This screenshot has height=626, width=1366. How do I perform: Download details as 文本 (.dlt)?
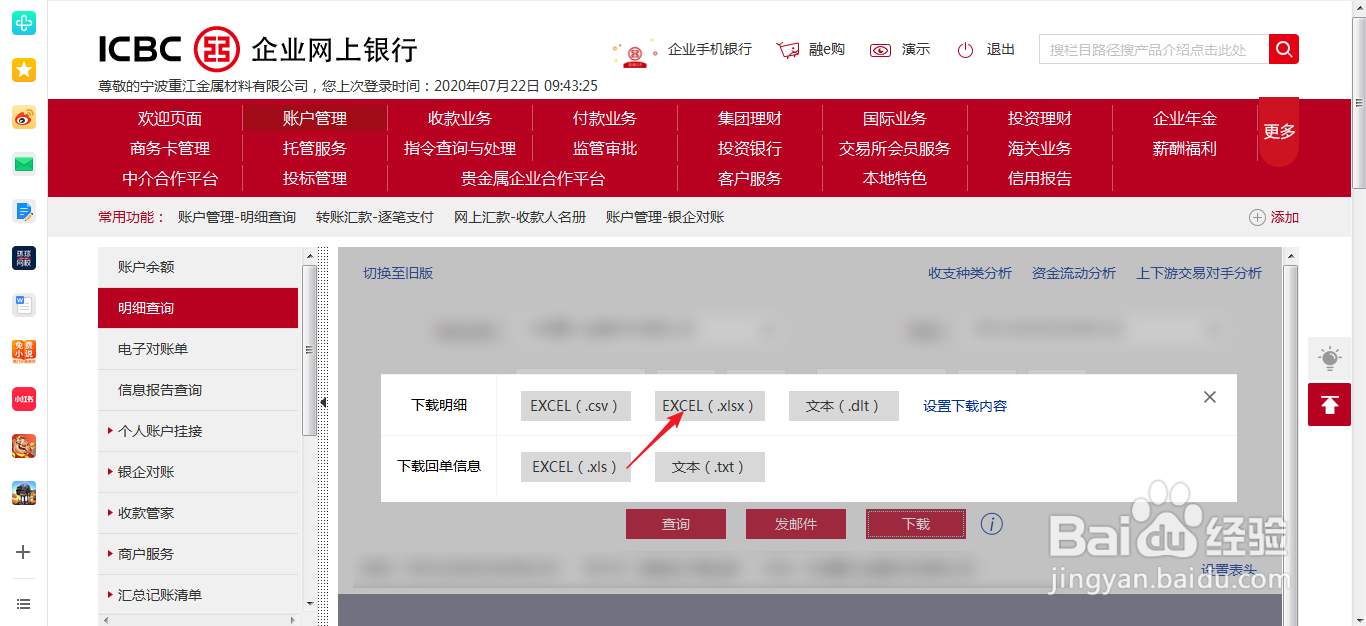click(843, 406)
